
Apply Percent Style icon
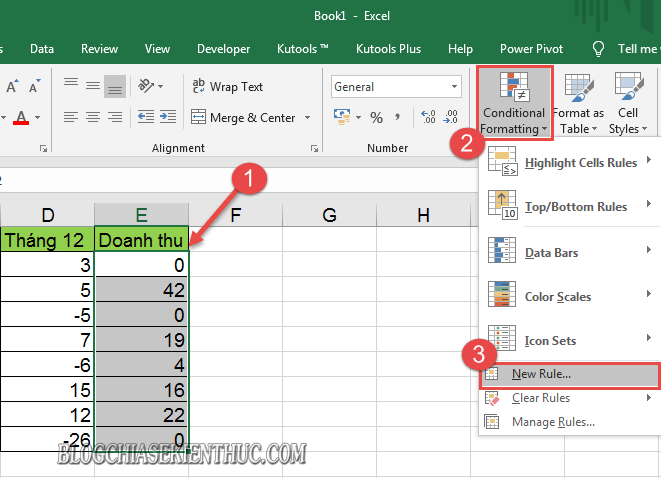click(376, 117)
